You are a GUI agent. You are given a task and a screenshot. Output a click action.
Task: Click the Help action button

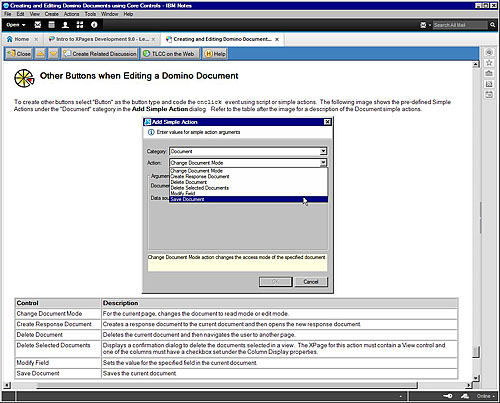pos(215,53)
